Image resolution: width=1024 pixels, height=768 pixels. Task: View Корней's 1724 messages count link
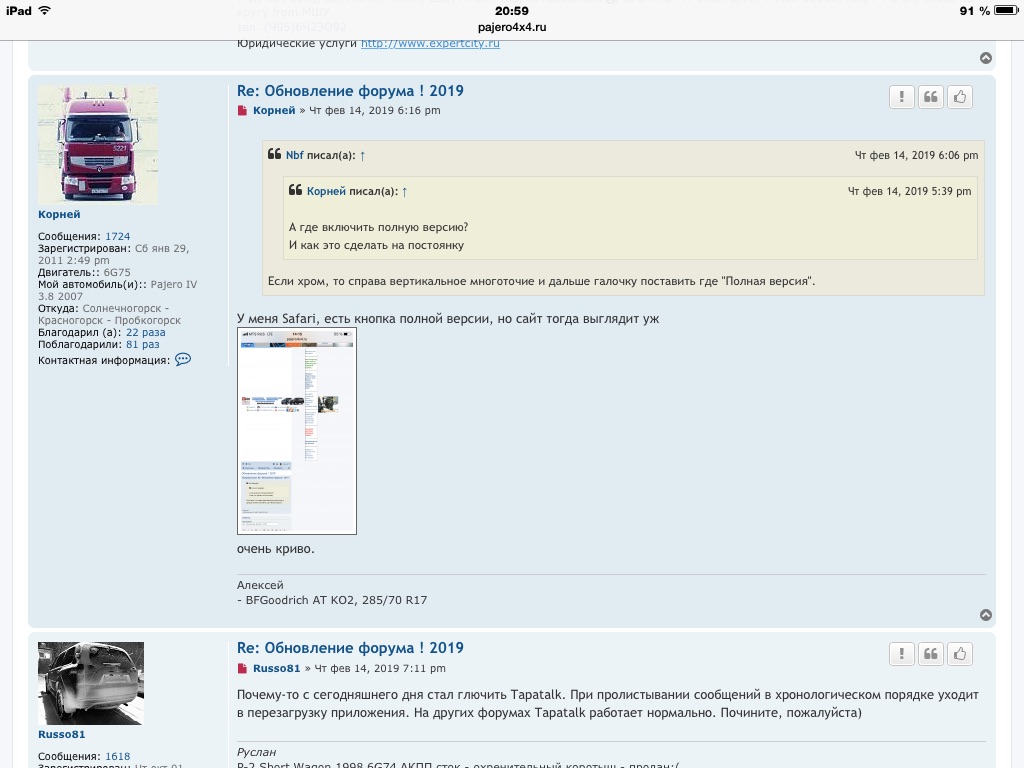117,237
